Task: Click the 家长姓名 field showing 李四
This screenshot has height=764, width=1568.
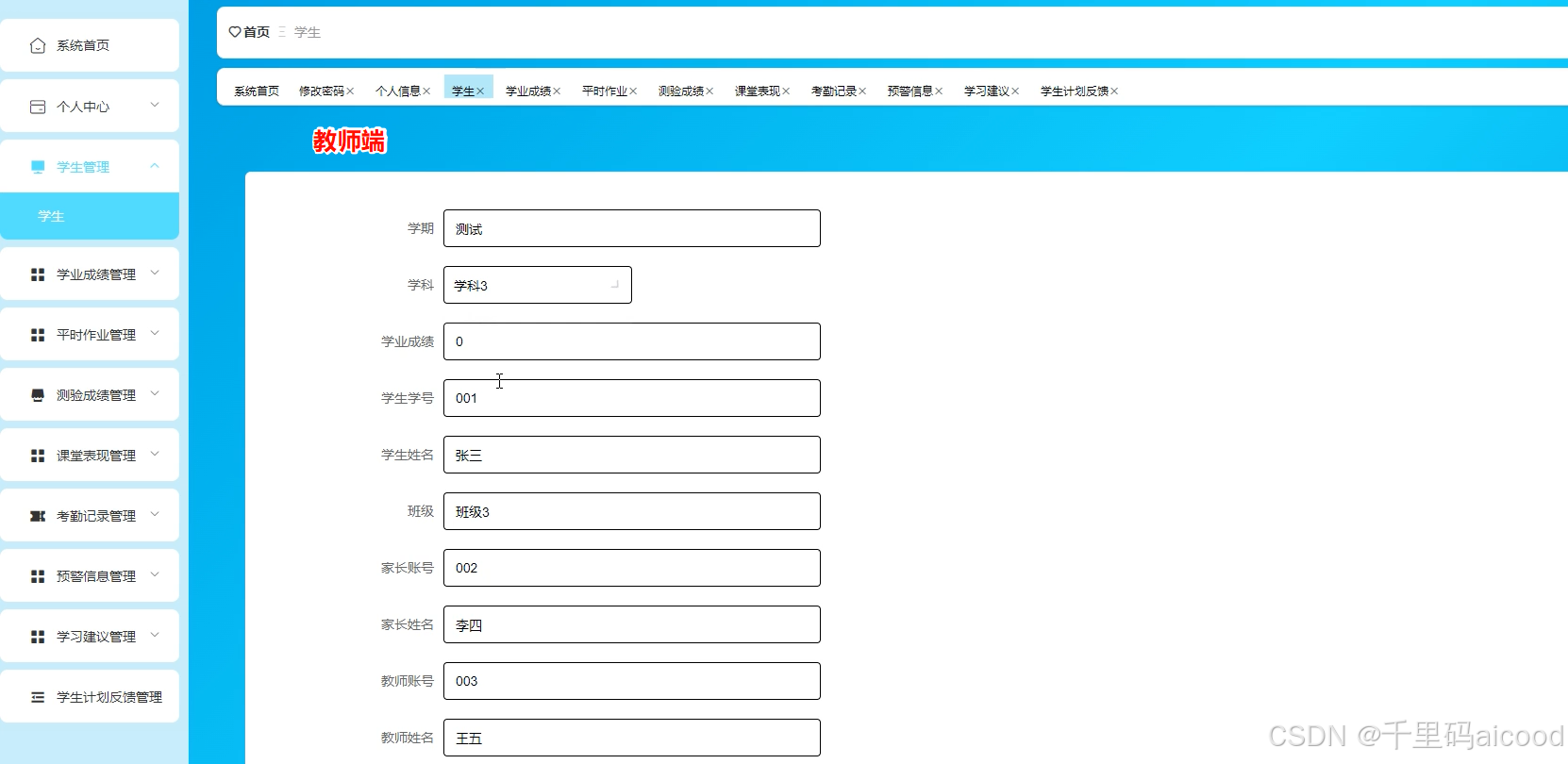Action: [632, 624]
